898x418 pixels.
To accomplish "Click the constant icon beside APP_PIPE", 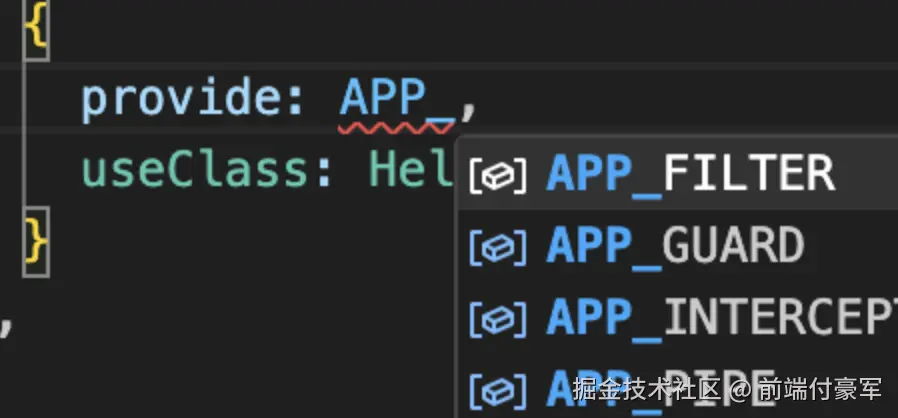I will [498, 390].
